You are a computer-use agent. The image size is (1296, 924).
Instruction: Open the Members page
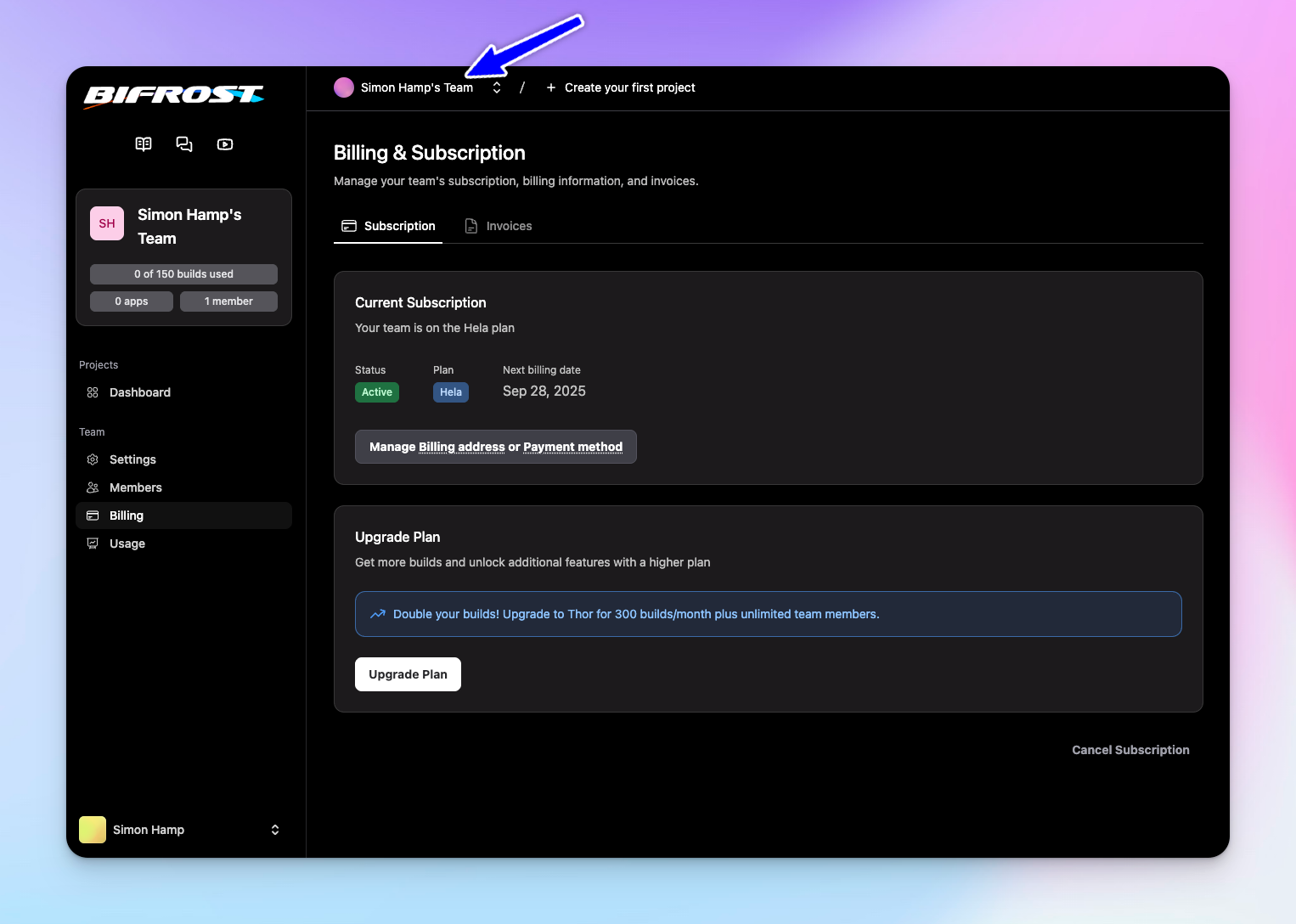pos(135,487)
